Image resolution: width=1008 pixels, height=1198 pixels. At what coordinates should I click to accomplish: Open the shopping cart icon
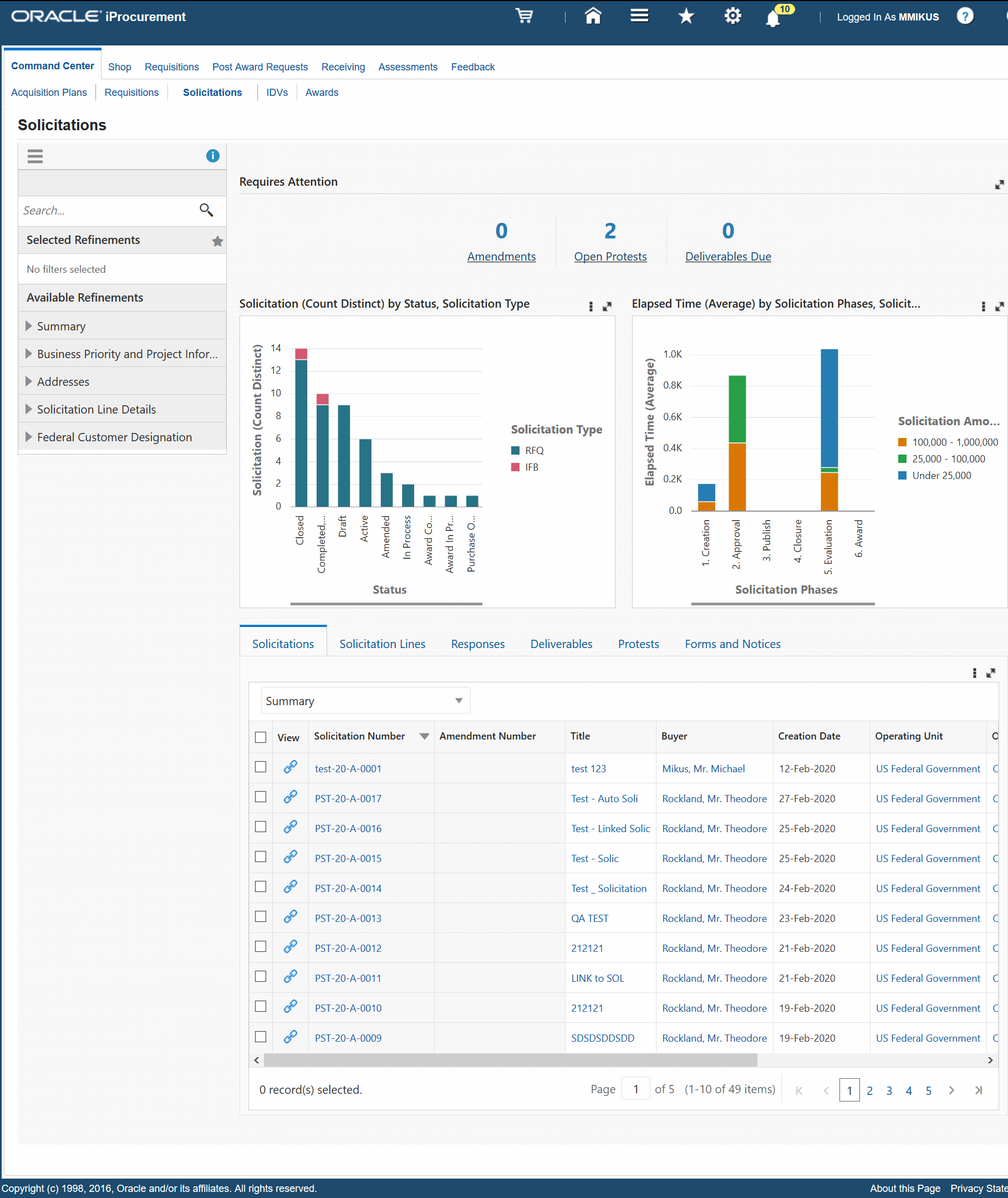524,16
